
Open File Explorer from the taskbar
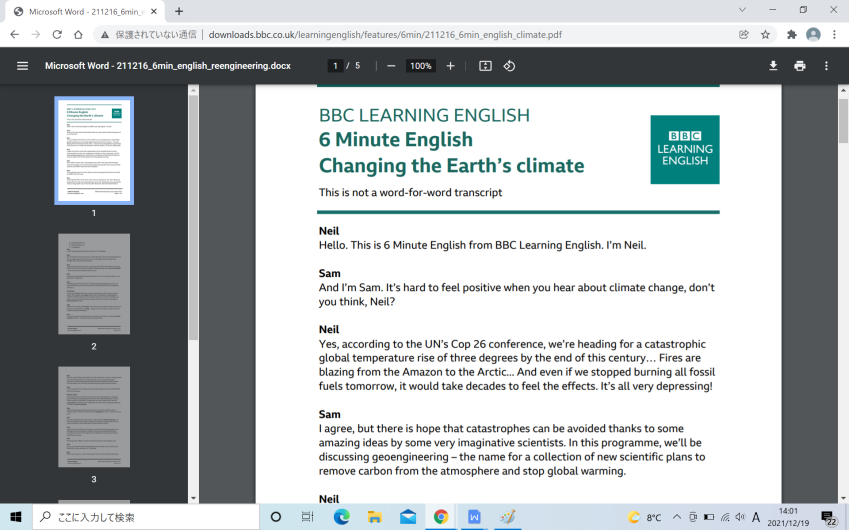[x=374, y=517]
